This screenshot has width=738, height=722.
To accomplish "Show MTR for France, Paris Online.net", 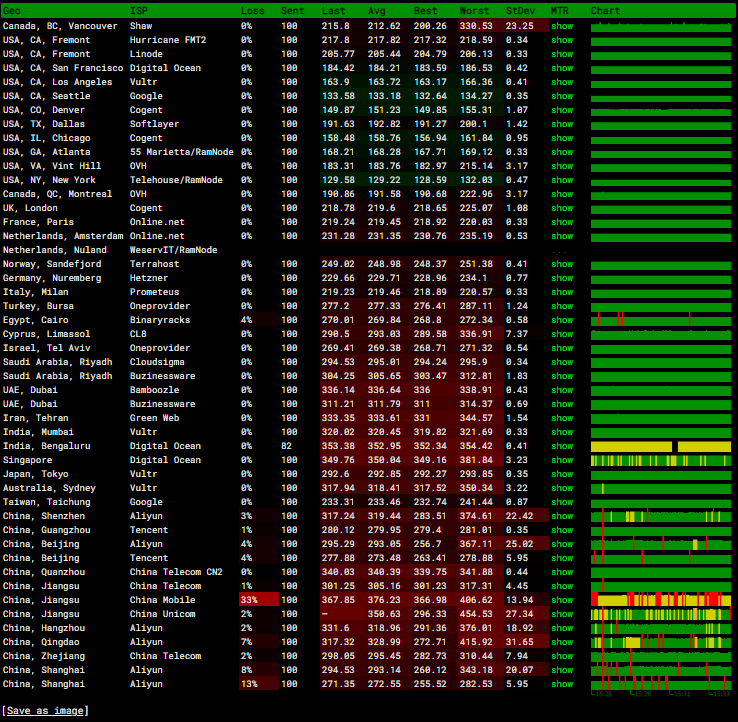I will [562, 222].
